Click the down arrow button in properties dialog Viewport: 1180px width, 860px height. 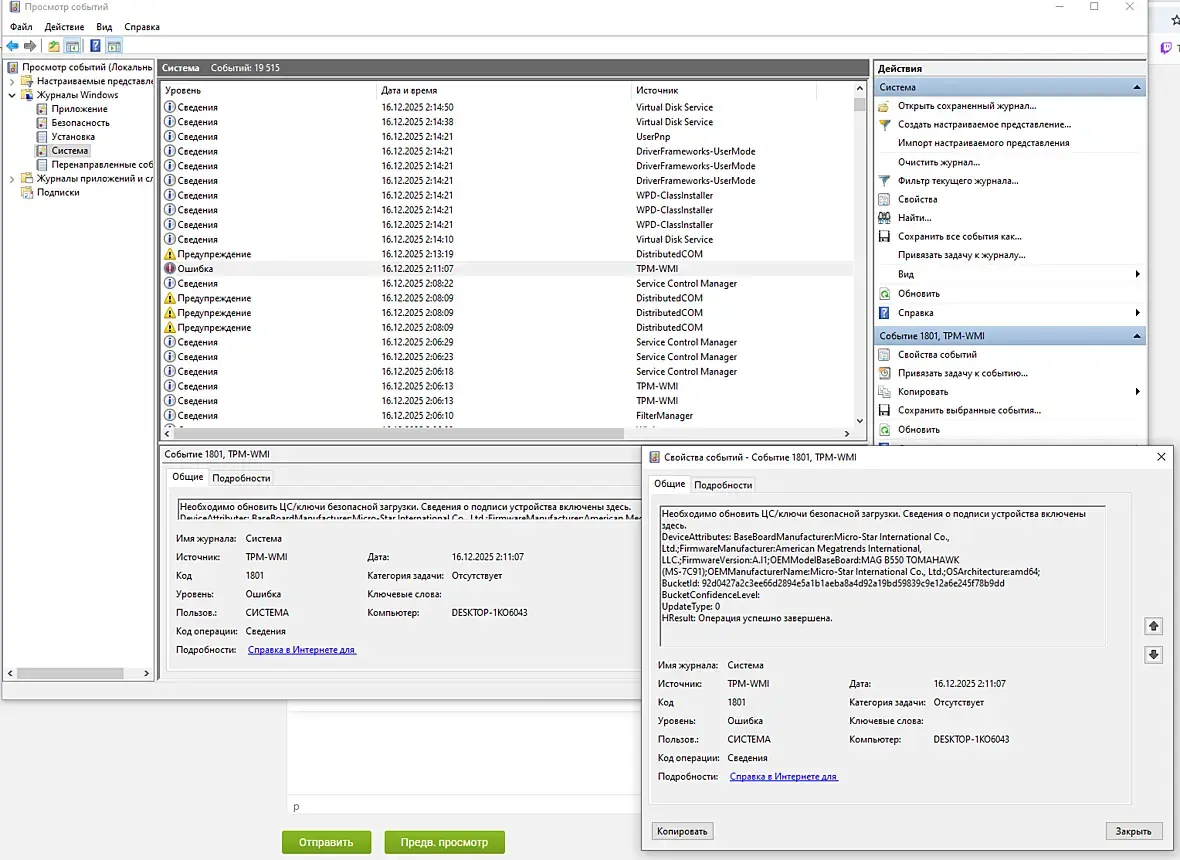1154,655
